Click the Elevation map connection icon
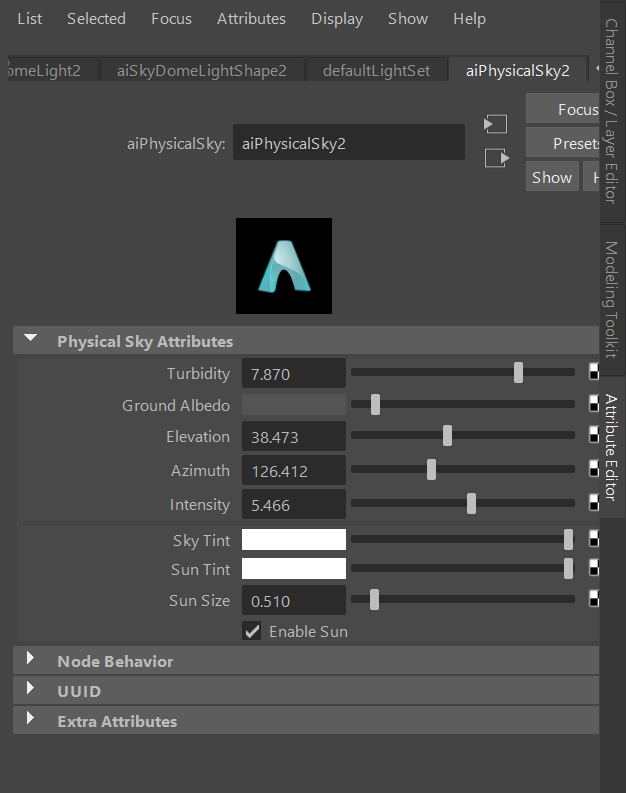626x793 pixels. click(594, 435)
